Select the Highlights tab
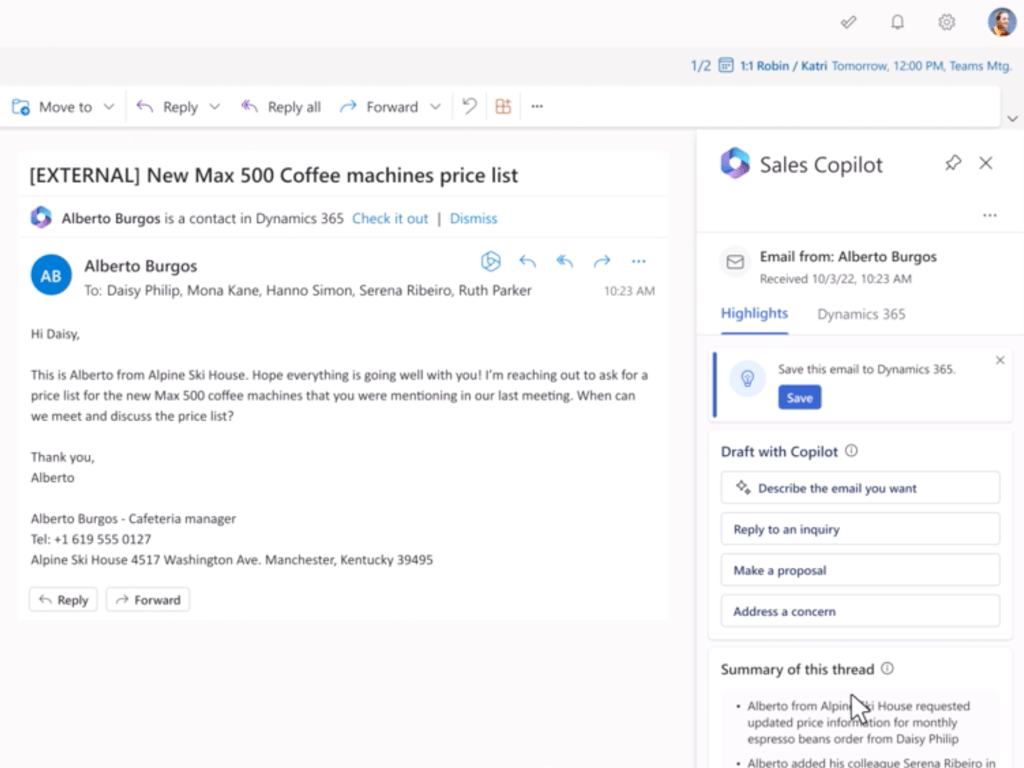The image size is (1024, 768). click(754, 314)
